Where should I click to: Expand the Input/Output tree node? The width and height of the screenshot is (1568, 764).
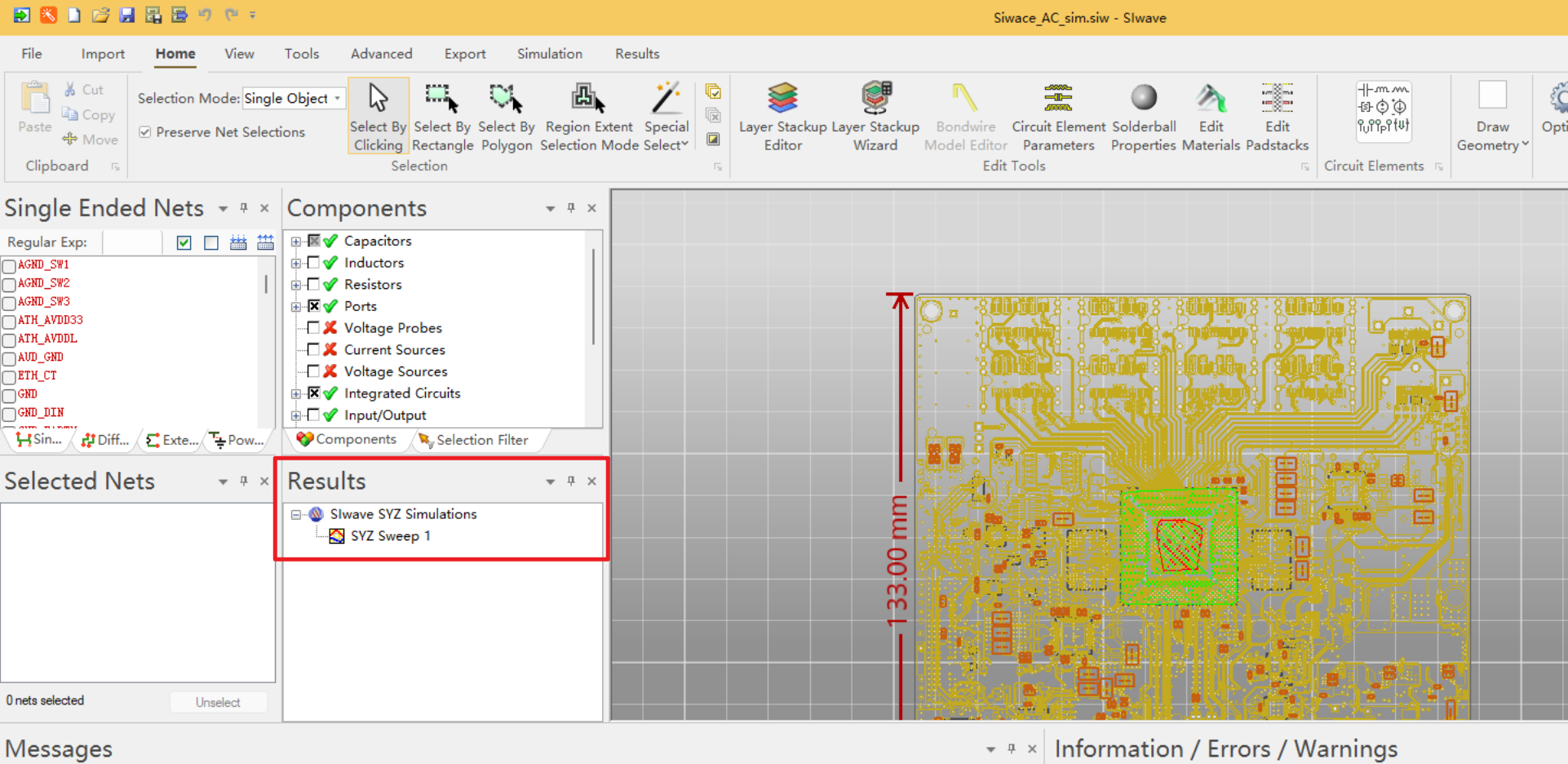click(296, 415)
